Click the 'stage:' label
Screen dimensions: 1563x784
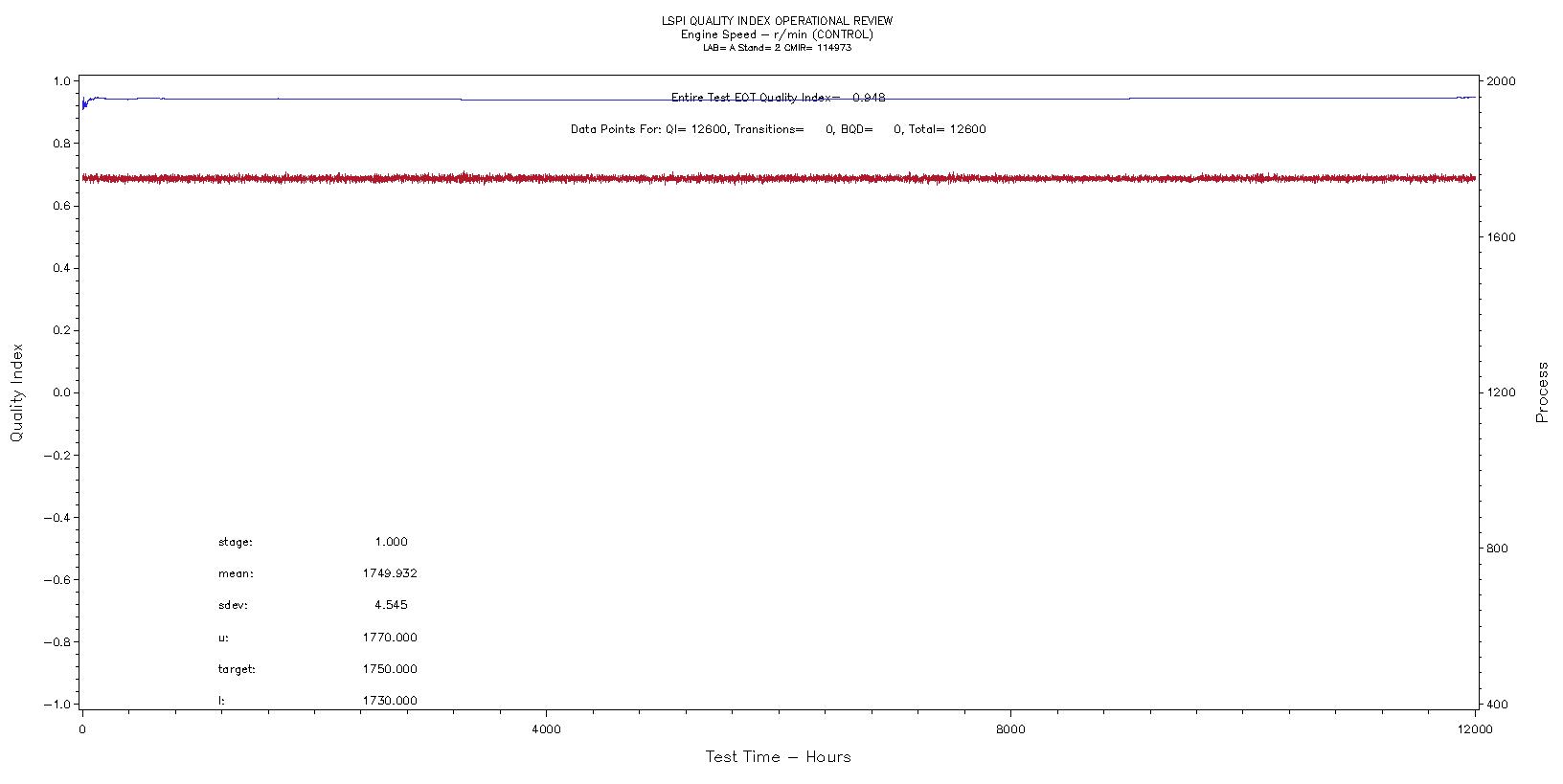236,542
